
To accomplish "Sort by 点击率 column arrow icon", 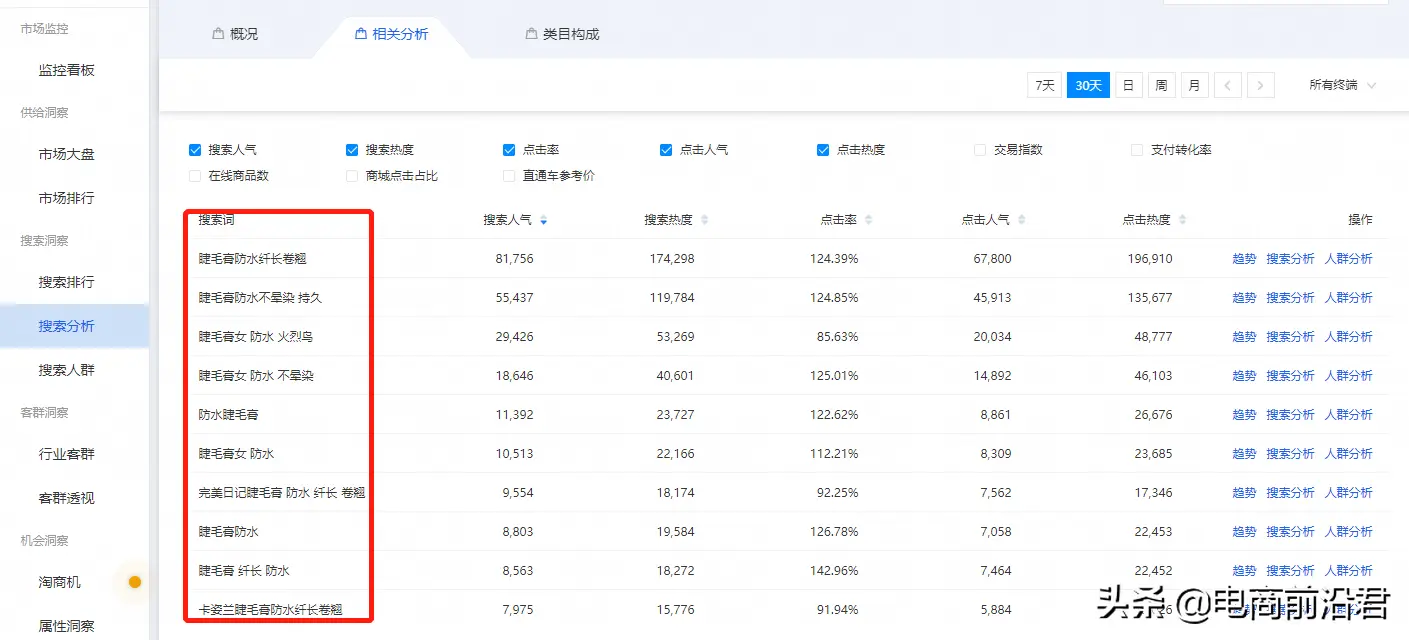I will coord(868,220).
